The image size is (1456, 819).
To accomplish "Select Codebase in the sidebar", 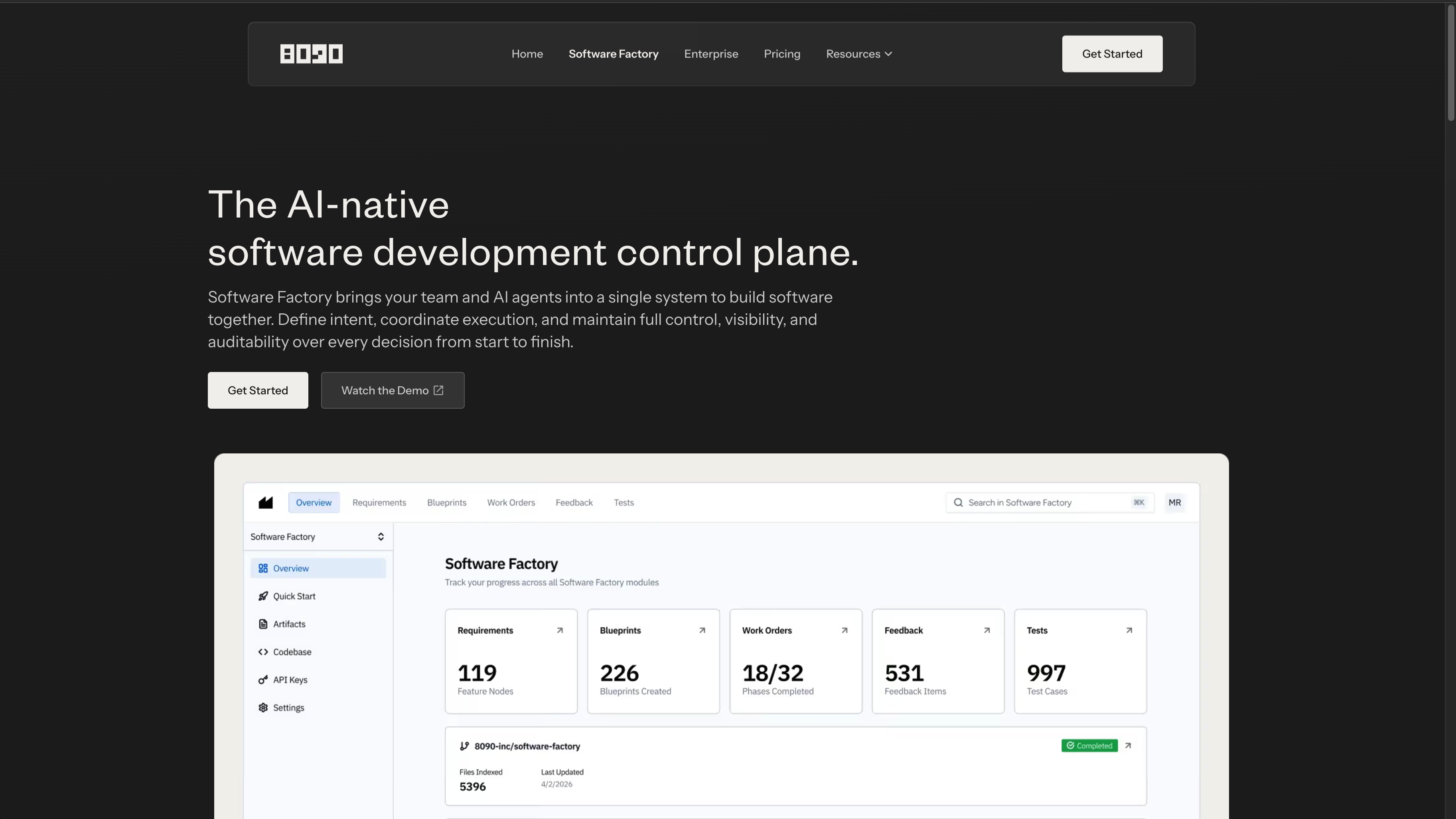I will 318,652.
